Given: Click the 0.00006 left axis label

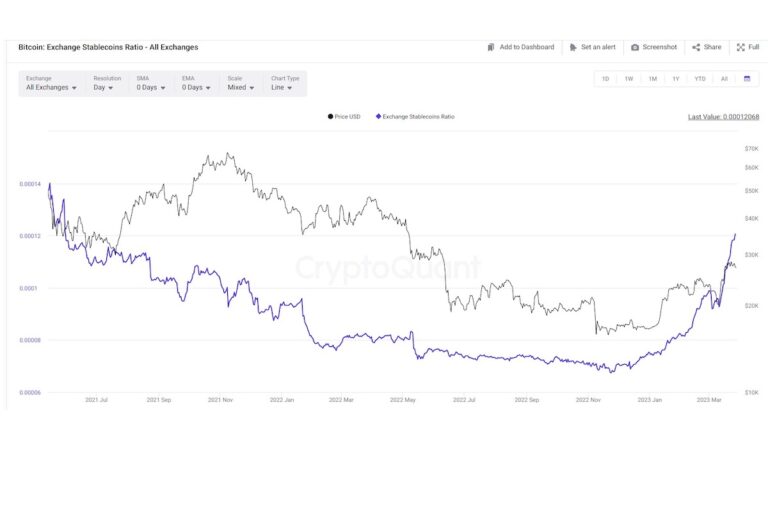Looking at the screenshot, I should pos(29,392).
